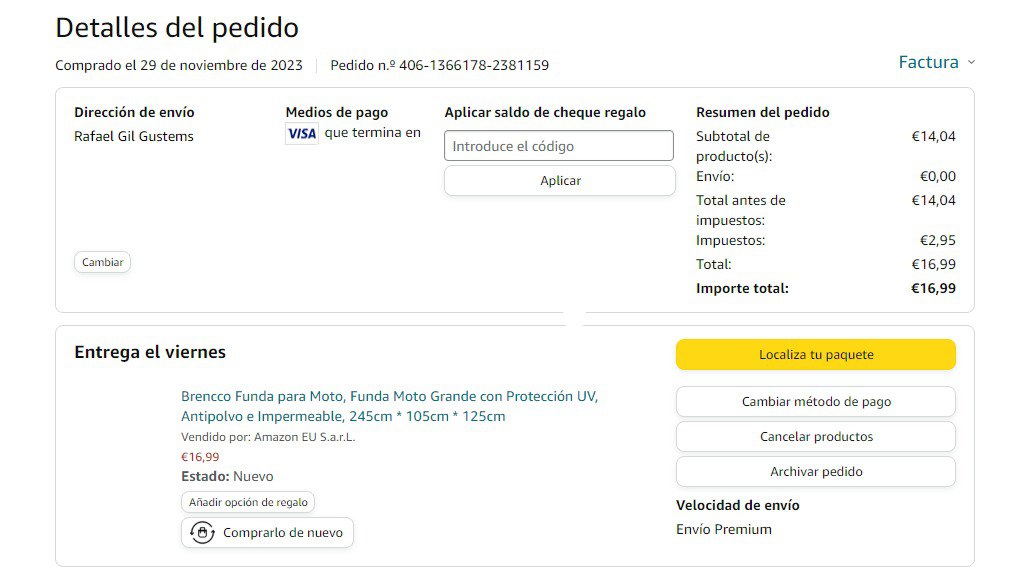Click seller name Amazon EU S.a.r.L.
The height and width of the screenshot is (587, 1011).
304,437
